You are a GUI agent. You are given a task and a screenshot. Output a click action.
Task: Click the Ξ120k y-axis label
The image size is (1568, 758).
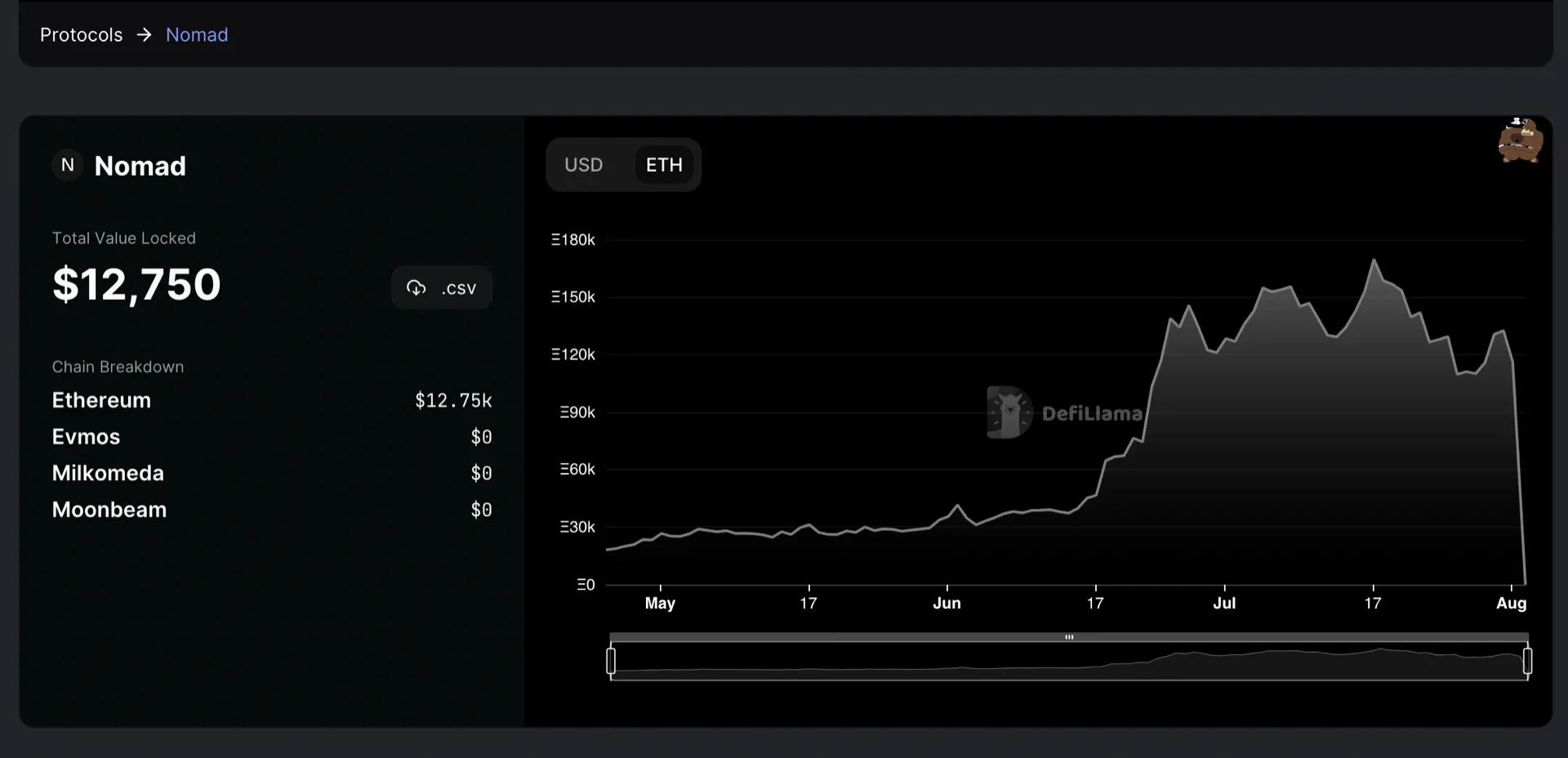click(x=572, y=354)
